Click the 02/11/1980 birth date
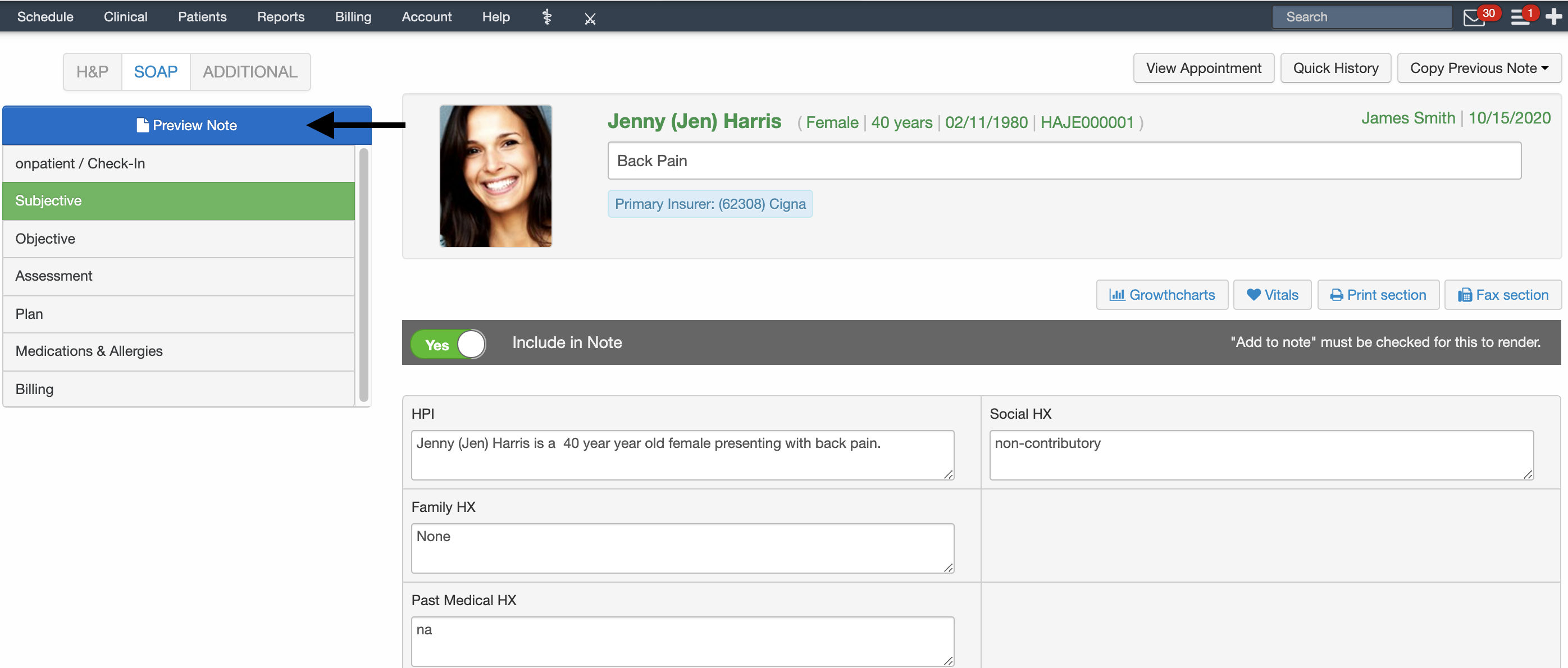Viewport: 1568px width, 668px height. click(986, 122)
